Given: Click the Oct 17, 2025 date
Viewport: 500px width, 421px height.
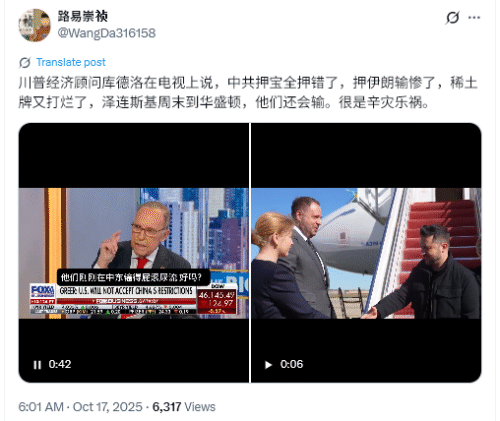Looking at the screenshot, I should (107, 407).
